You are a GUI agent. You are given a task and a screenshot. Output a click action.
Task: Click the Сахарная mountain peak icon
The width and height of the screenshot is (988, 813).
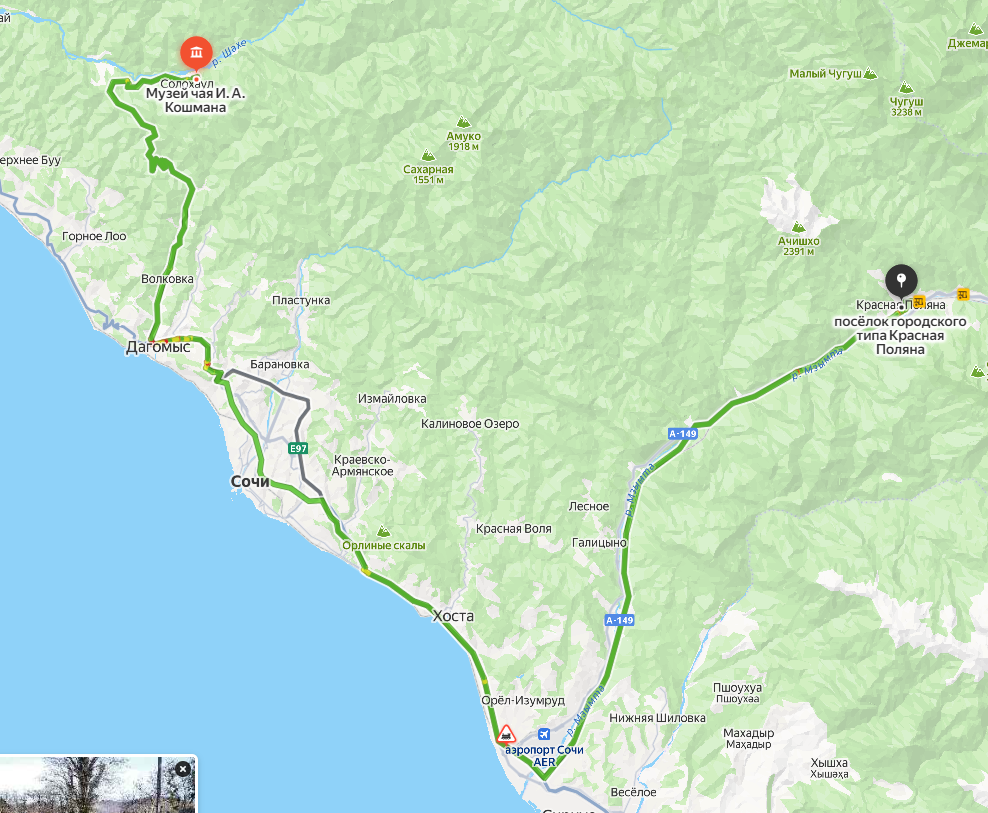(x=428, y=155)
